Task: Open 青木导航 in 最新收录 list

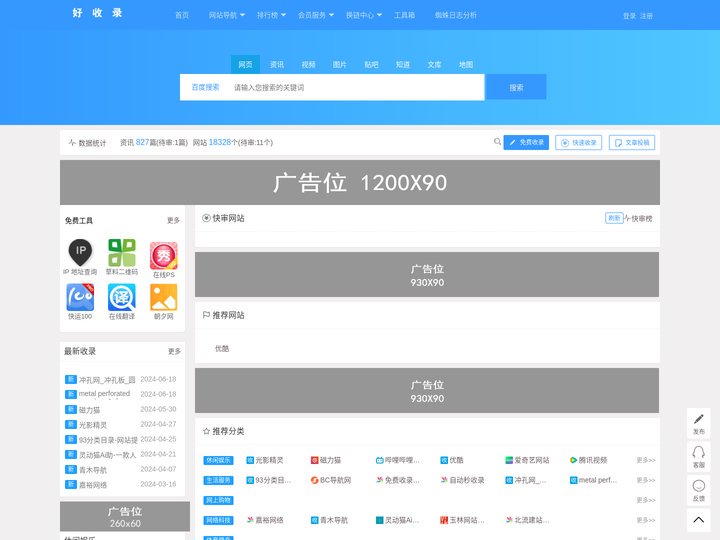Action: [93, 470]
